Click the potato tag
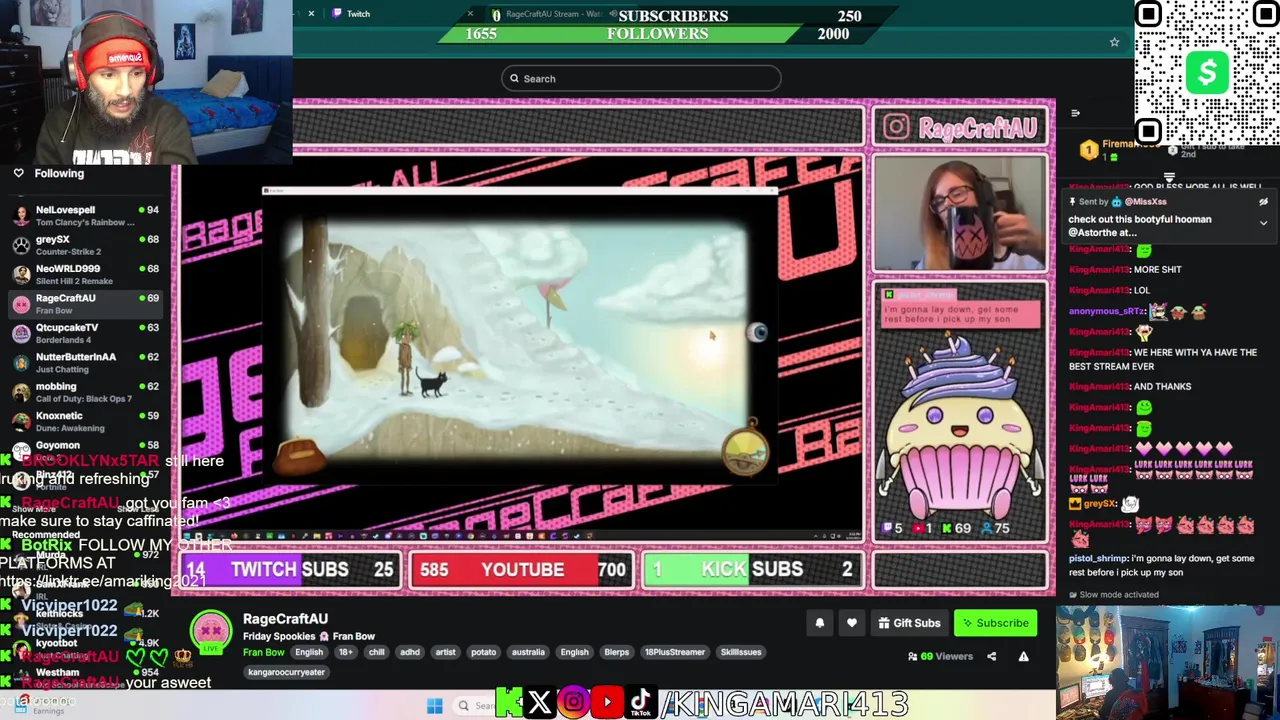 [483, 652]
